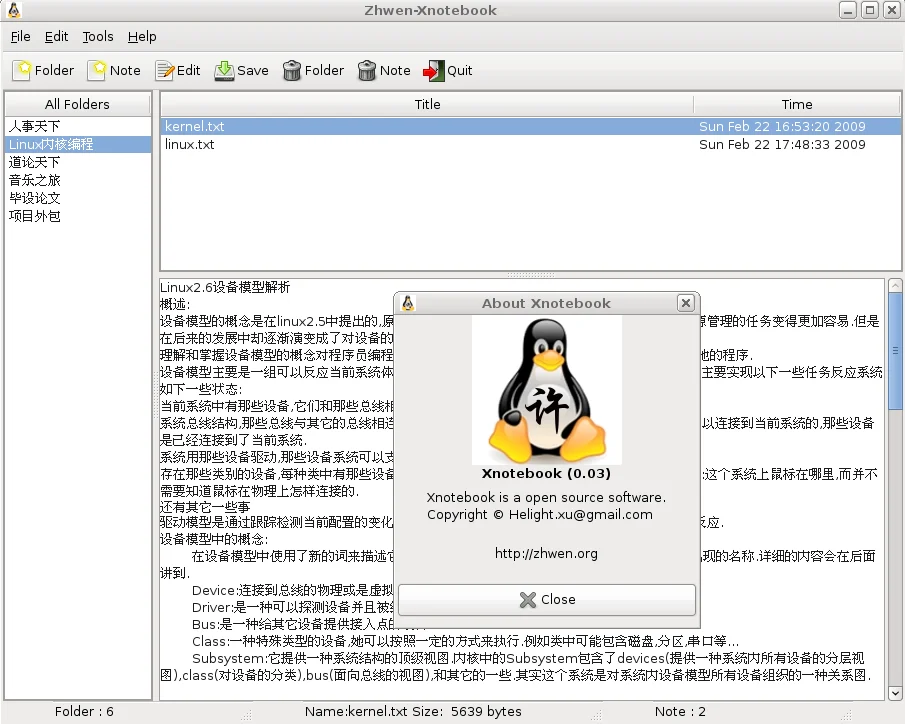Open the Tools menu
The image size is (905, 724).
(x=98, y=36)
